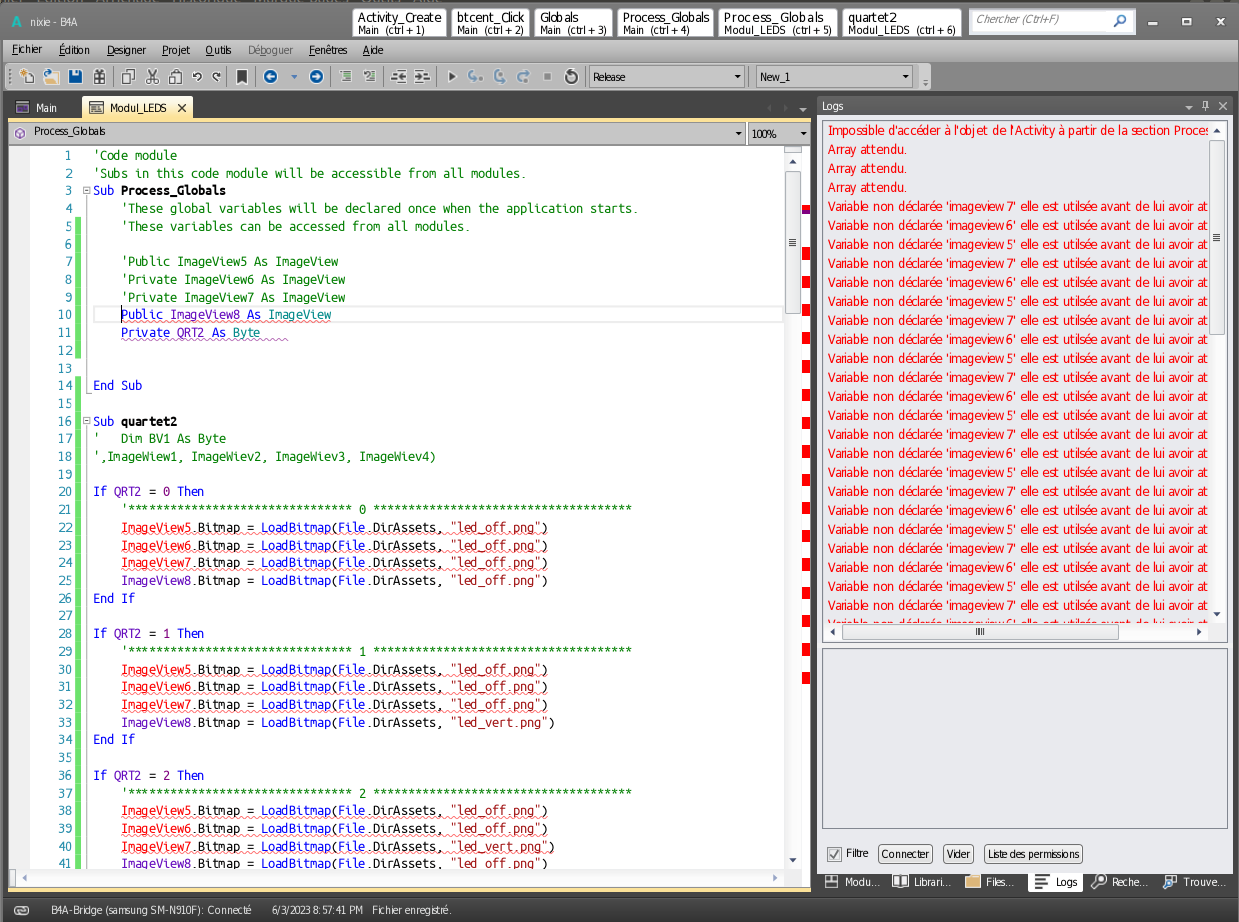The width and height of the screenshot is (1239, 922).
Task: Click the Undo arrow icon
Action: pos(197,77)
